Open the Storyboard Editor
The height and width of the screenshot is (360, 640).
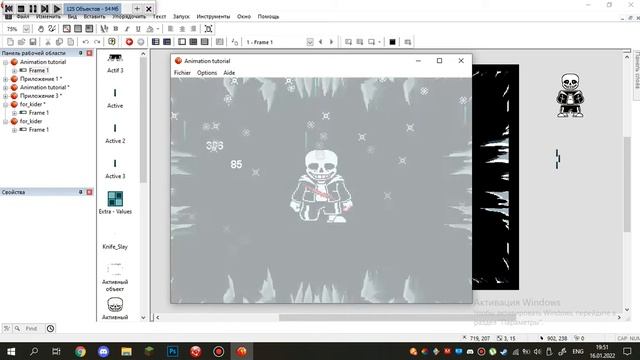[x=156, y=42]
